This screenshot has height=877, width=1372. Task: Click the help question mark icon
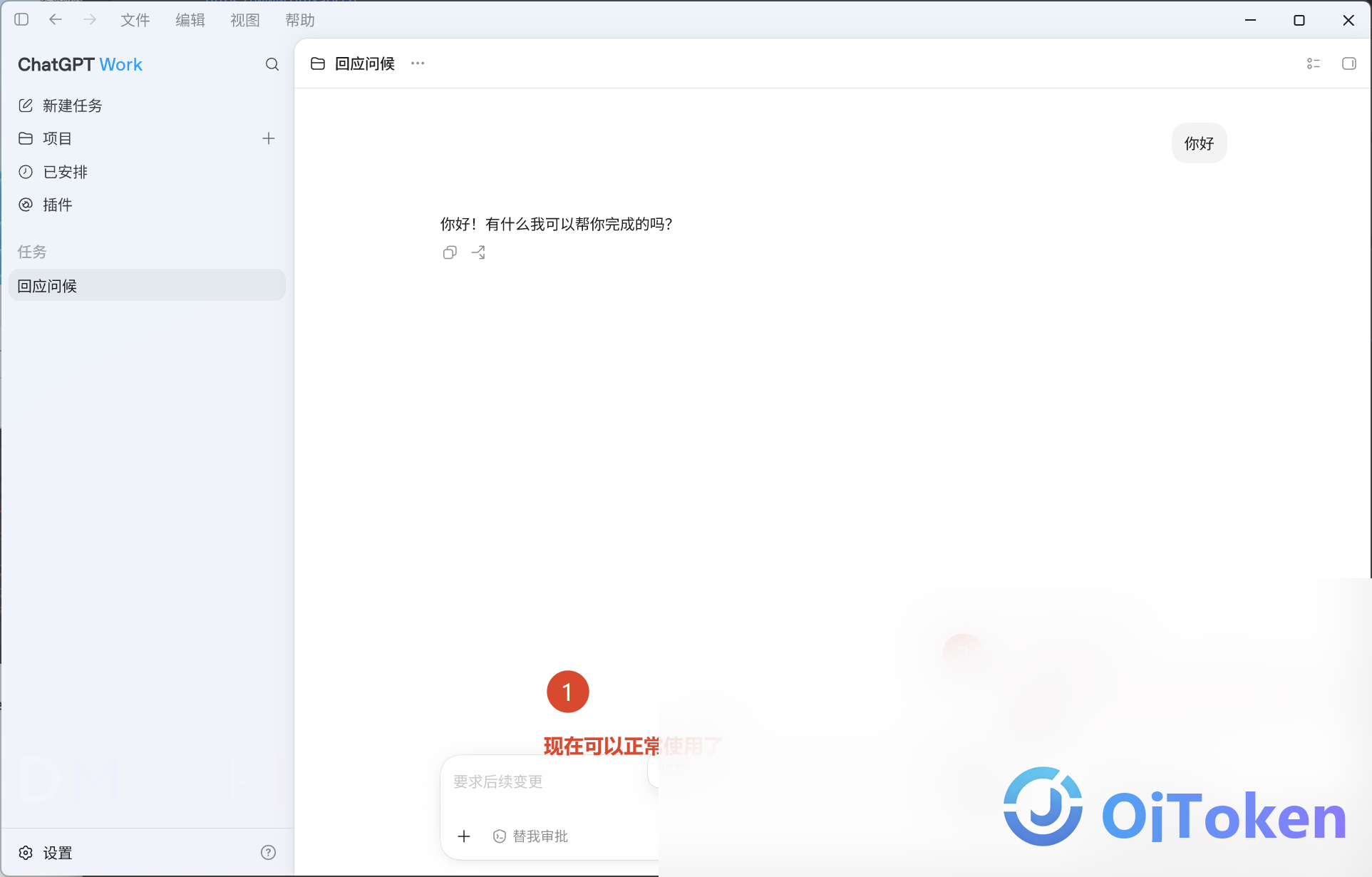pyautogui.click(x=269, y=853)
